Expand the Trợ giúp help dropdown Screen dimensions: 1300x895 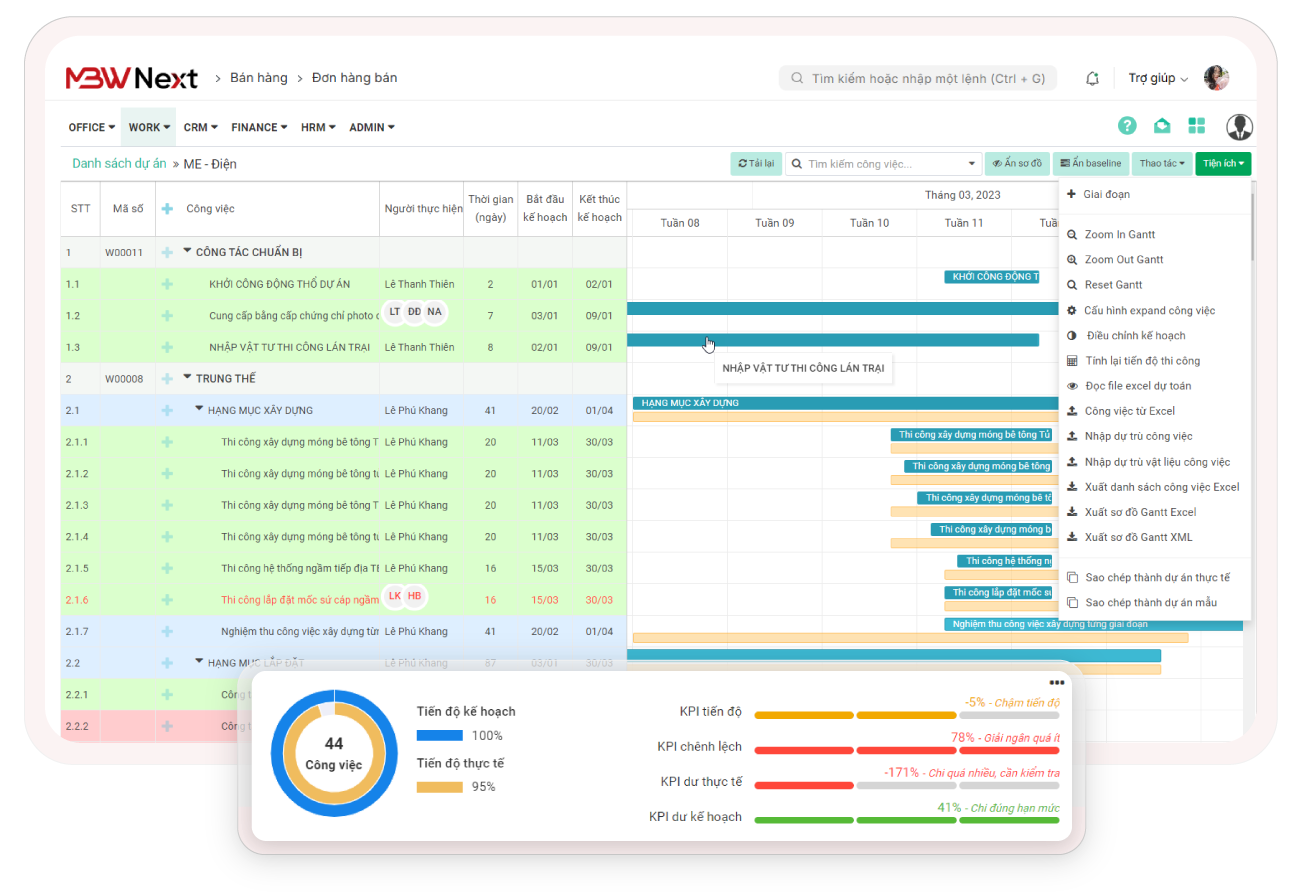pos(1158,78)
